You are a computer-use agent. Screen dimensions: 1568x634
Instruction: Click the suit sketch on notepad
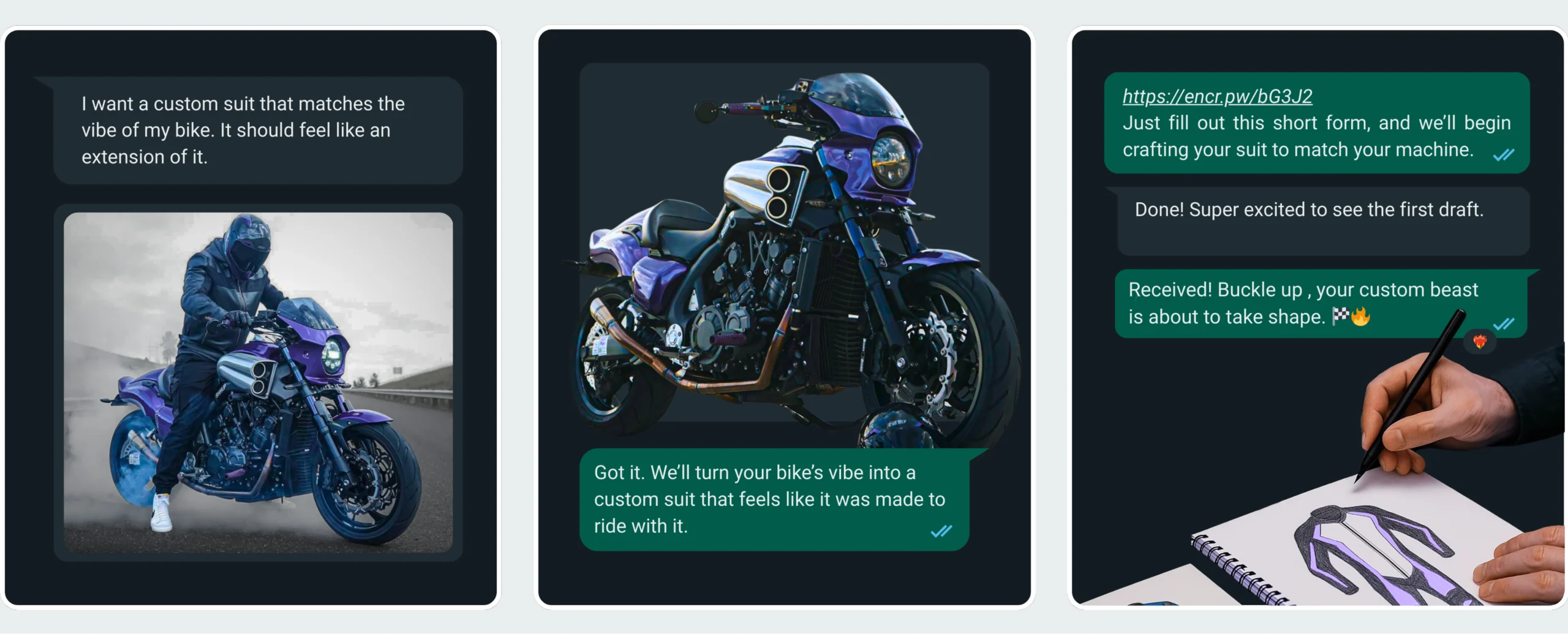tap(1384, 554)
